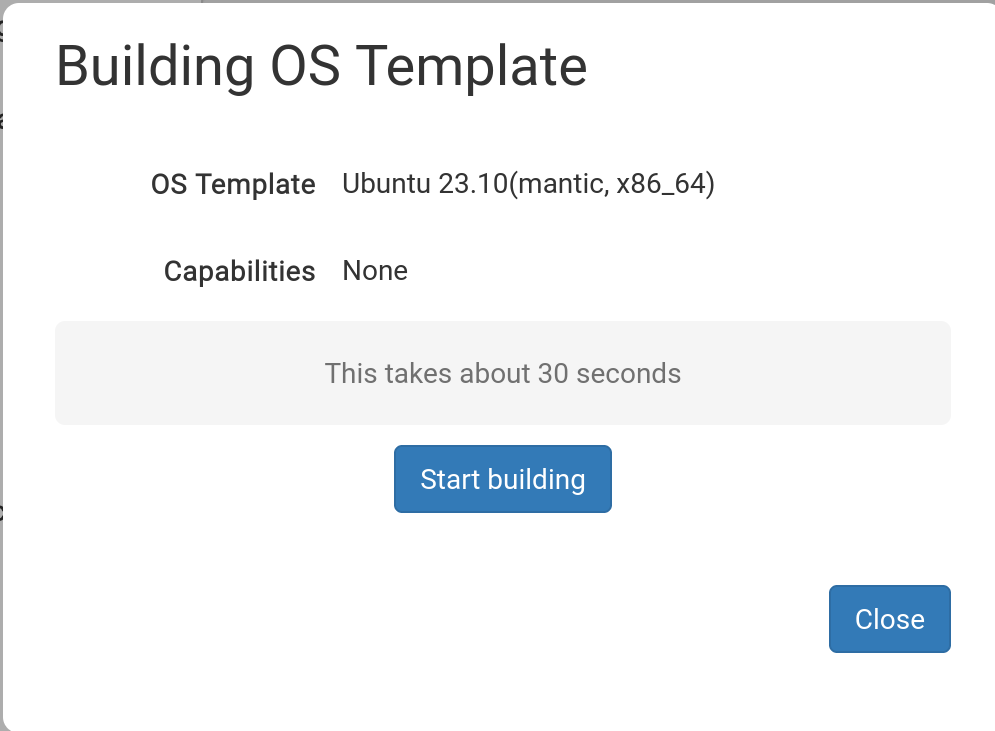This screenshot has width=995, height=731.
Task: Click the None capabilities value
Action: pos(374,270)
